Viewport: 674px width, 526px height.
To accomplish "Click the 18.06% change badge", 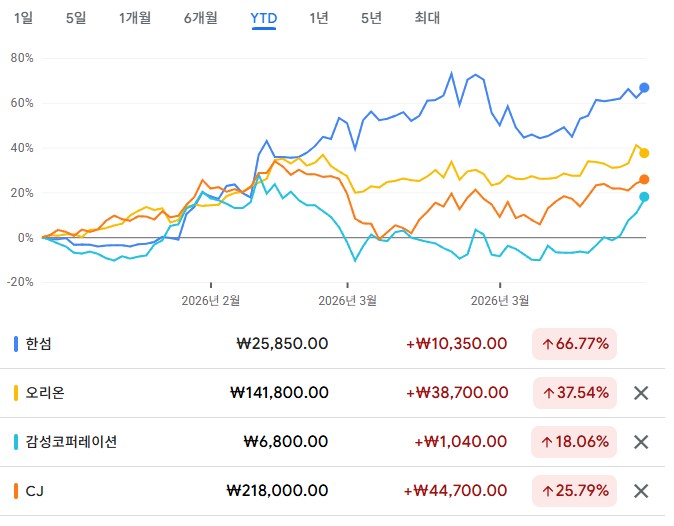I will (574, 442).
